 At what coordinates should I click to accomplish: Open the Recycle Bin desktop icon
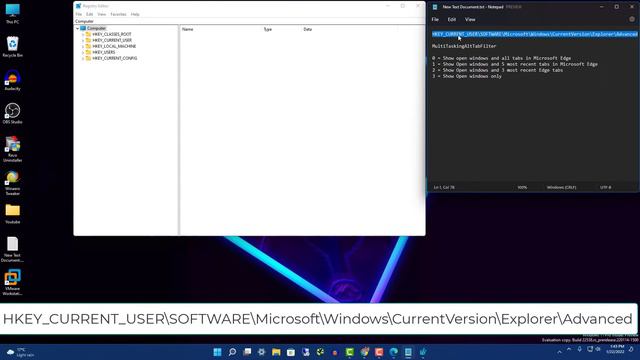(12, 47)
